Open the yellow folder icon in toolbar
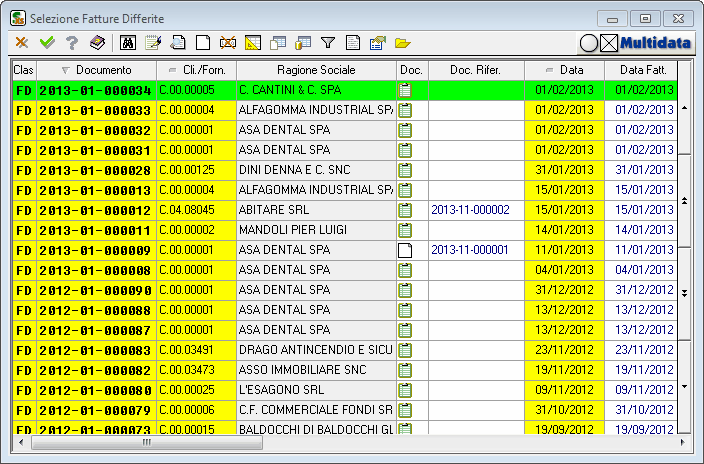Viewport: 704px width, 464px height. pos(403,43)
